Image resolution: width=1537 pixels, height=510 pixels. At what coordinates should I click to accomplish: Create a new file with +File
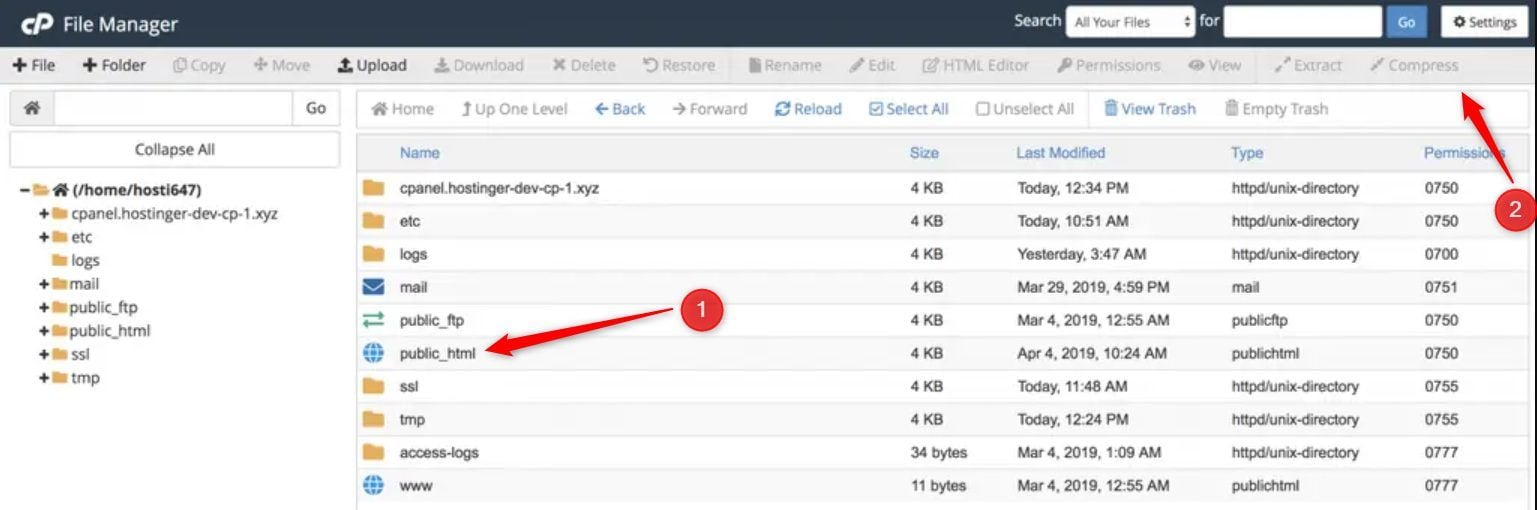34,65
